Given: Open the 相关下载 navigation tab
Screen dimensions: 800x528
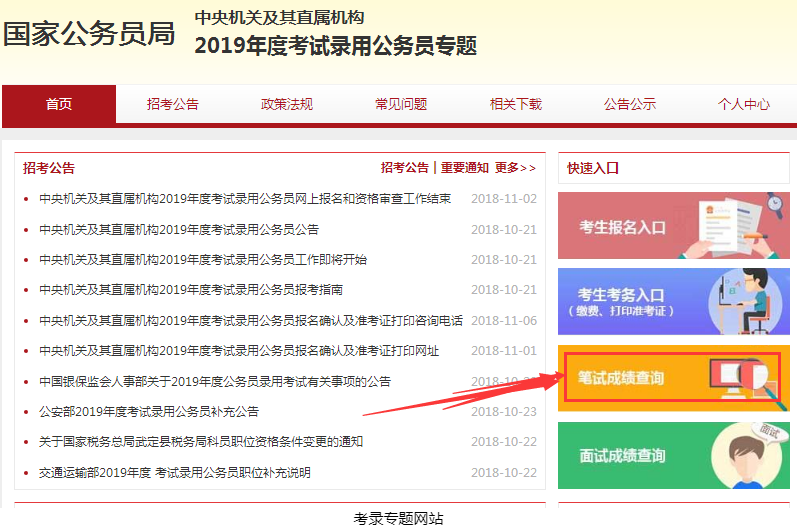Looking at the screenshot, I should coord(515,104).
